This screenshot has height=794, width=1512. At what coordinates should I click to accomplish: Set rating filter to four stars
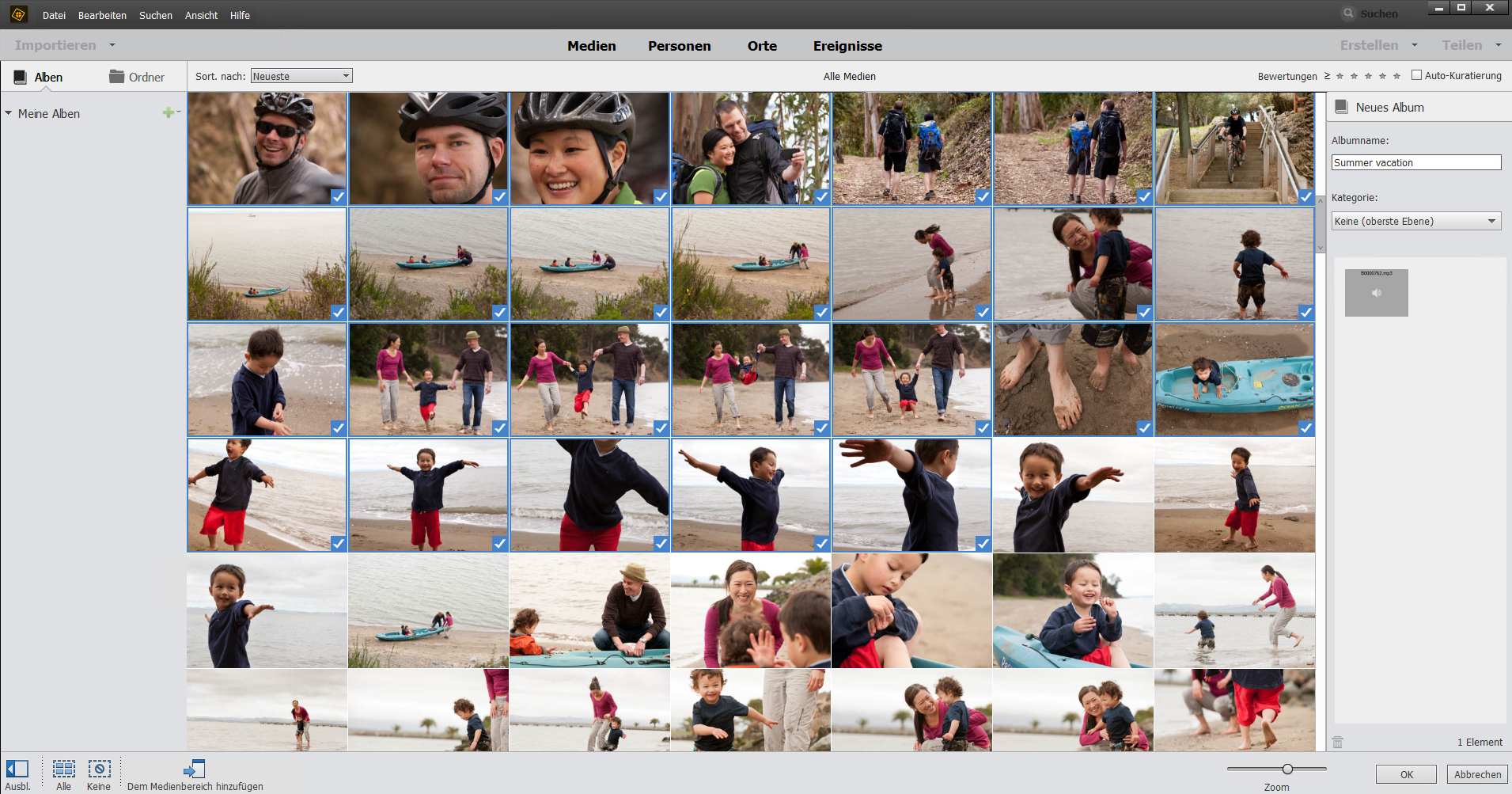click(x=1382, y=76)
